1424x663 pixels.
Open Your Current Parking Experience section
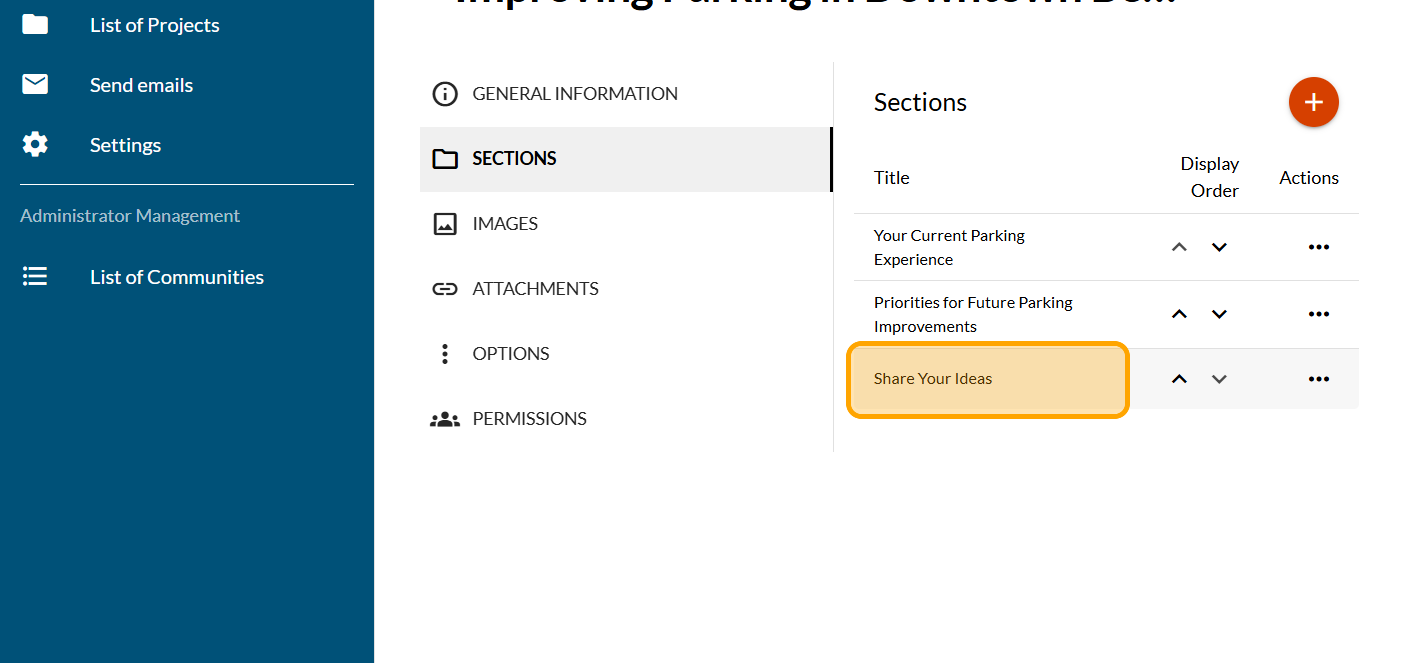[949, 247]
